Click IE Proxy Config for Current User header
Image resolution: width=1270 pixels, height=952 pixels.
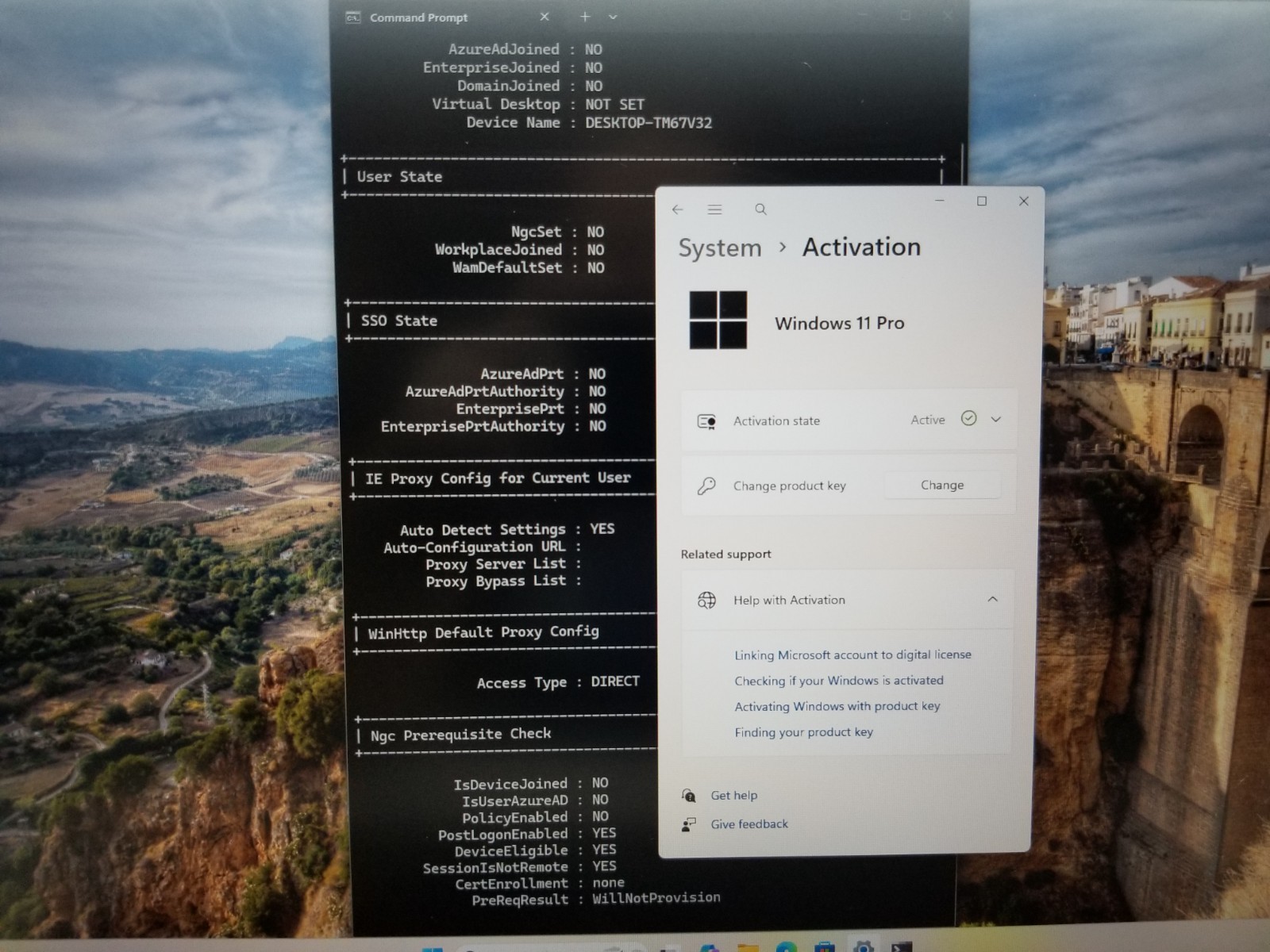pos(498,478)
